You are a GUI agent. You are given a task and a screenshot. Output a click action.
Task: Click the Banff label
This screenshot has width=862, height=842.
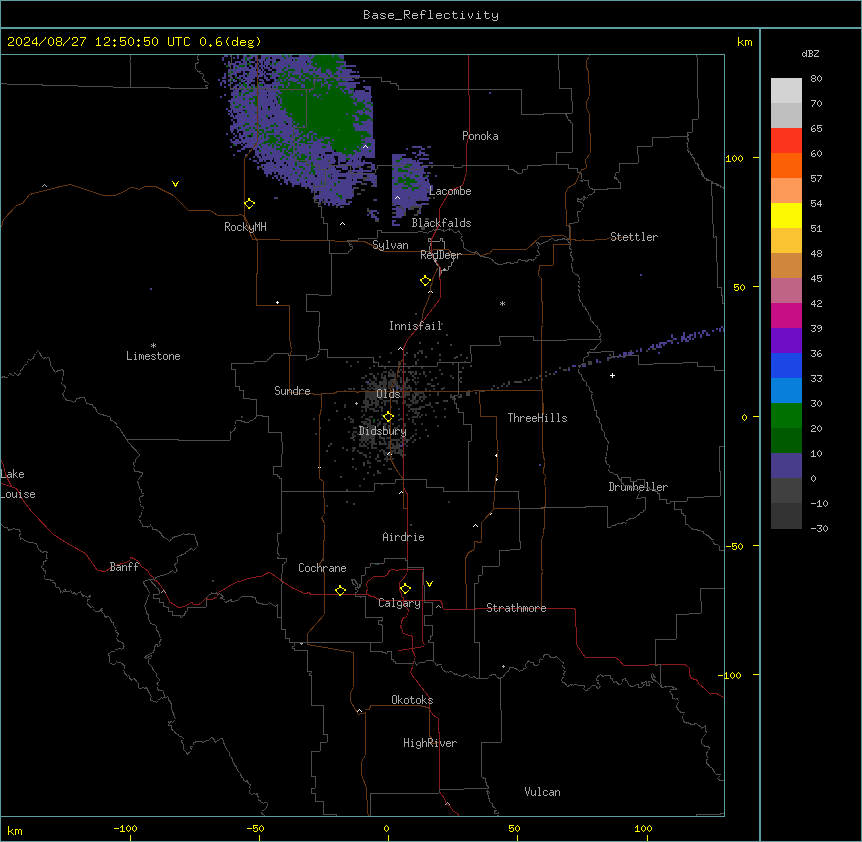tap(124, 567)
